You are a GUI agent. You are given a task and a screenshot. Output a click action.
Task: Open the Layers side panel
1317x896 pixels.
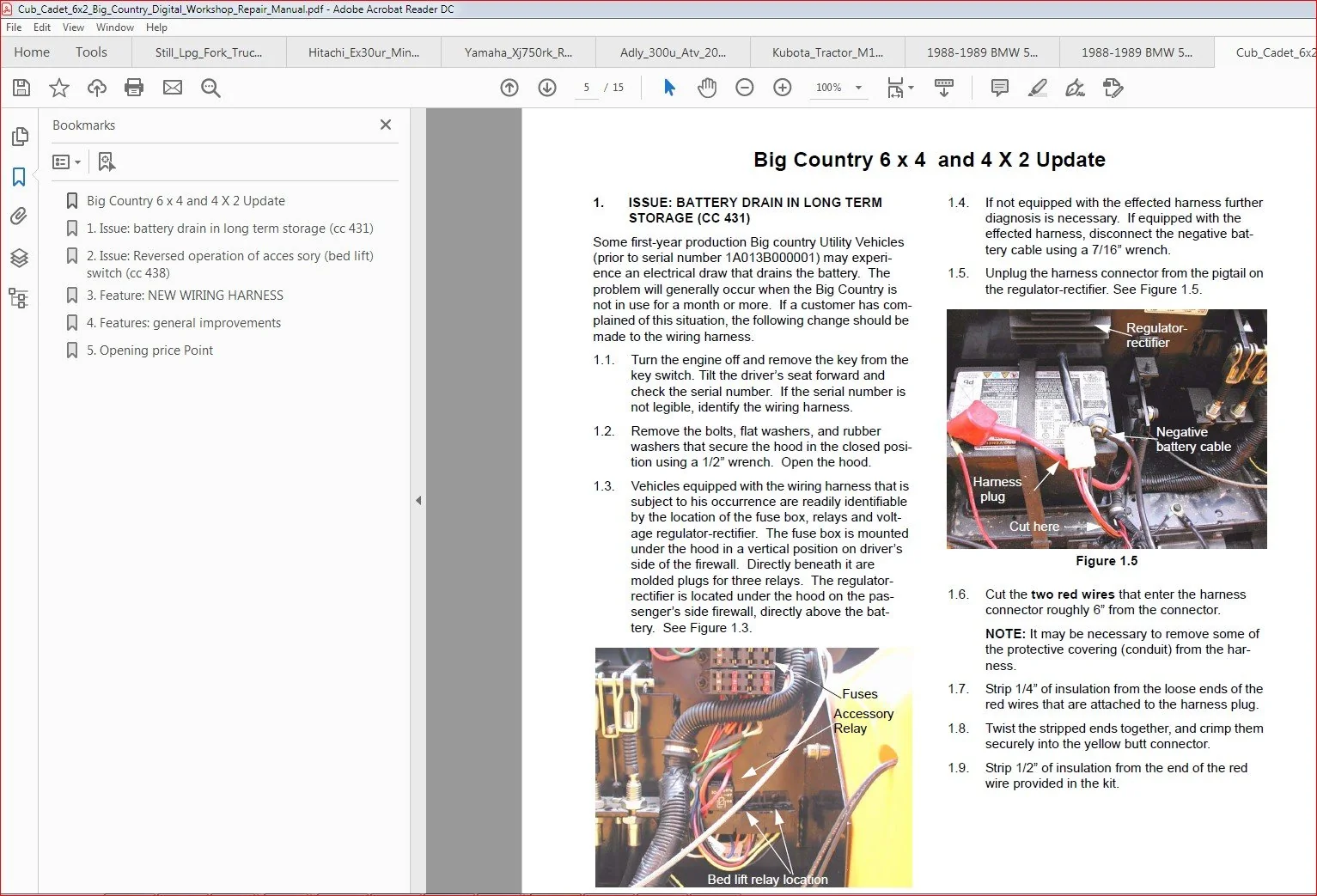tap(19, 258)
